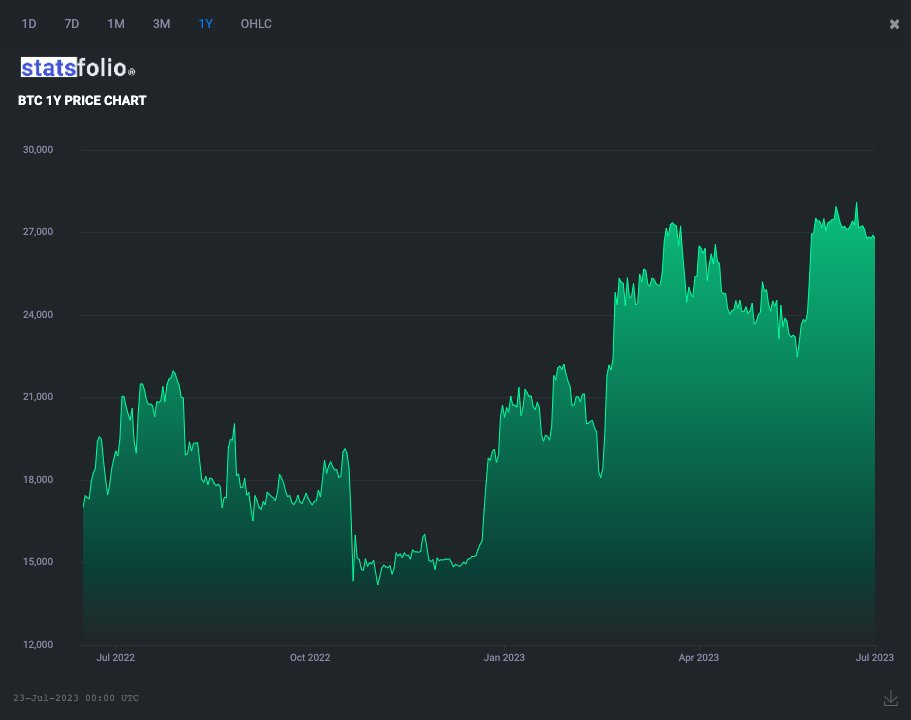The width and height of the screenshot is (911, 720).
Task: Switch to the 1D timeframe tab
Action: click(x=28, y=24)
